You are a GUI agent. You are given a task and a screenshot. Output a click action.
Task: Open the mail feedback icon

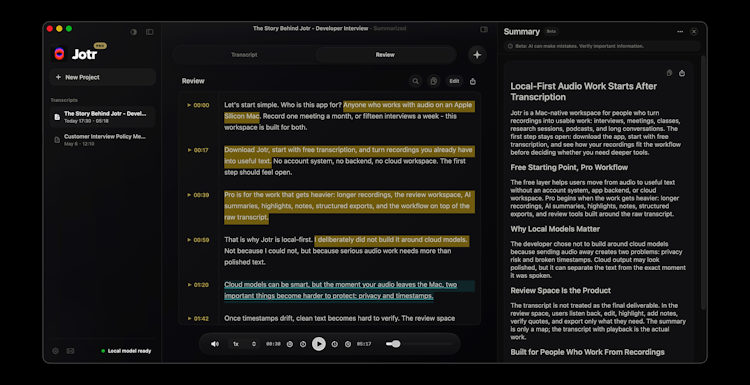click(70, 351)
